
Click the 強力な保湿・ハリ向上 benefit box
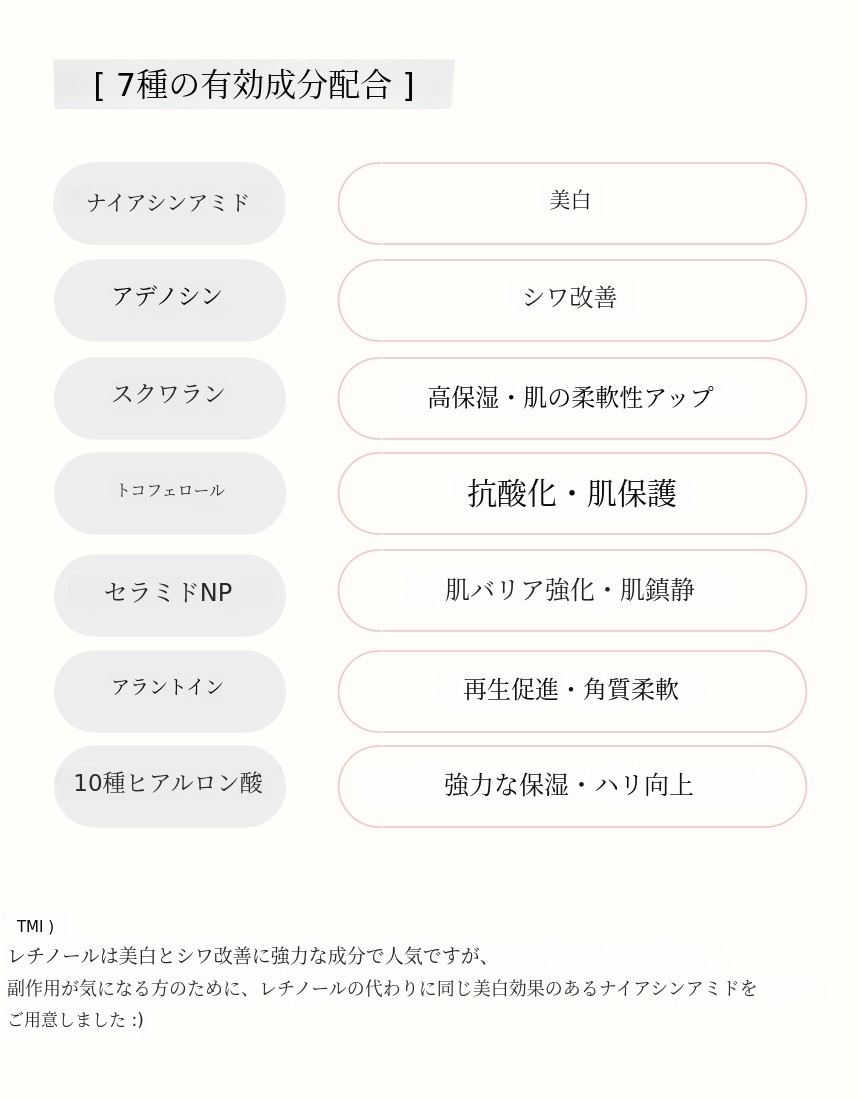coord(571,785)
